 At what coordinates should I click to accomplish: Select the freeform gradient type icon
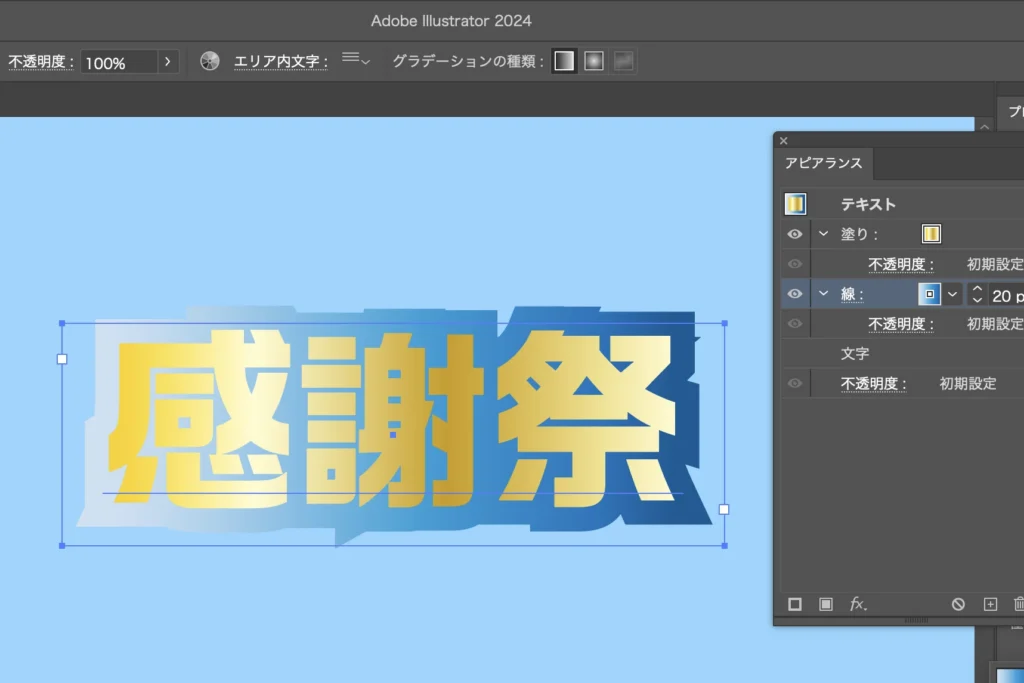pos(623,61)
